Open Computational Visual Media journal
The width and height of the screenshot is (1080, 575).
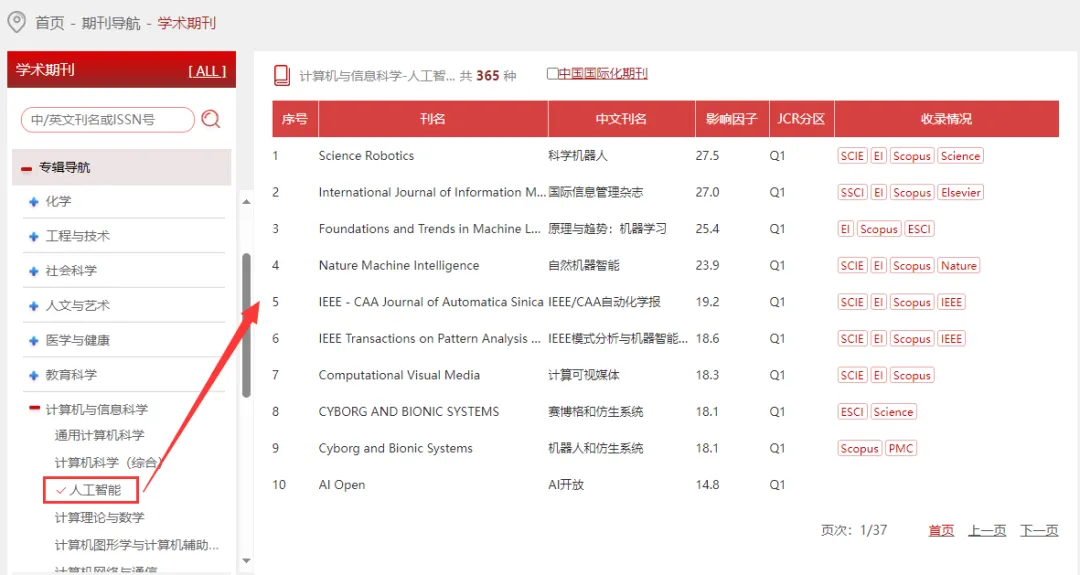pyautogui.click(x=399, y=375)
